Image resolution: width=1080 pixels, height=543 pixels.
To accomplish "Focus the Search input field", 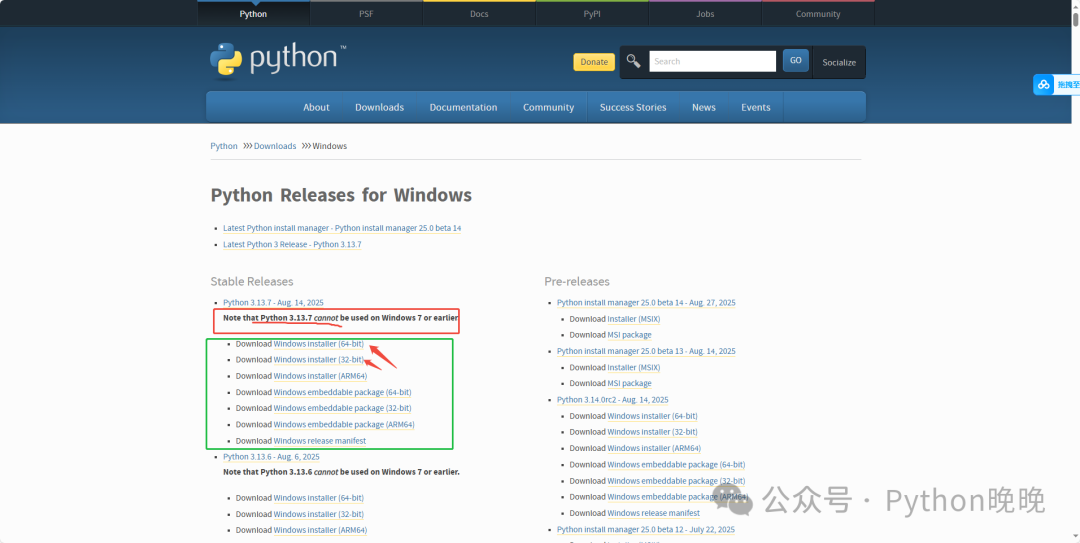I will pos(712,61).
